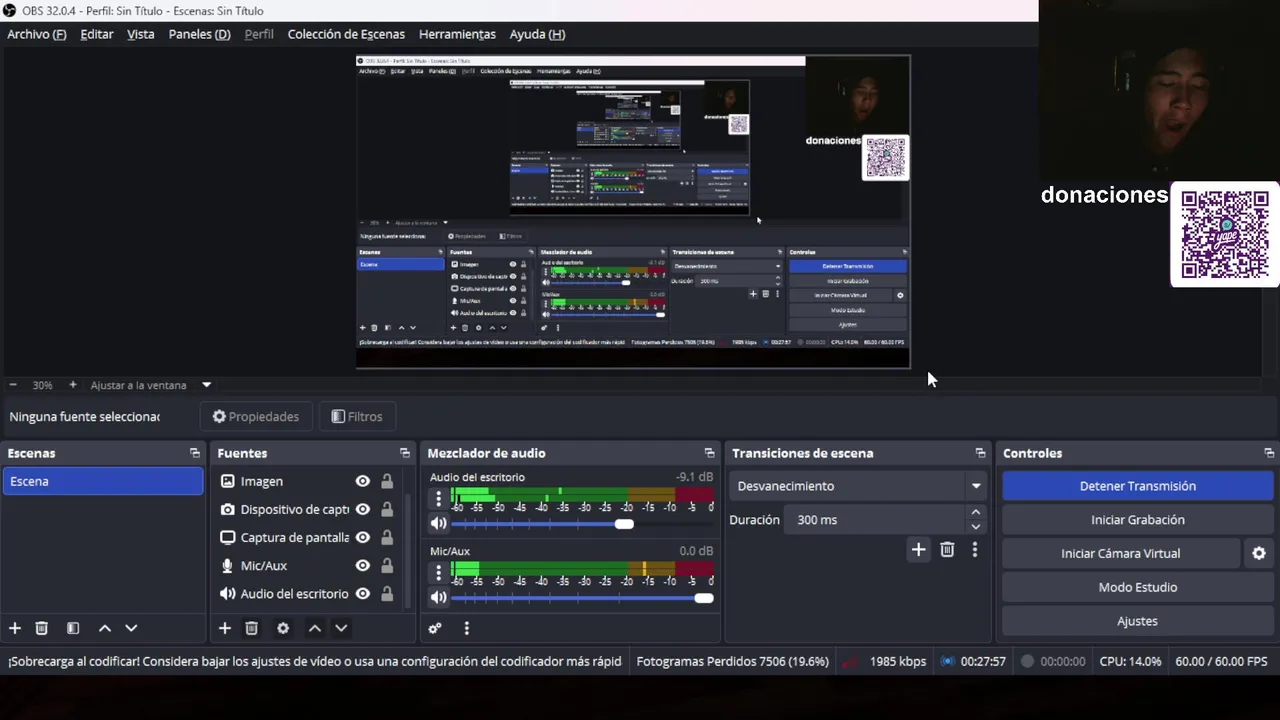Screen dimensions: 1280x720
Task: Mute Audio del escritorio speaker icon
Action: tap(438, 523)
